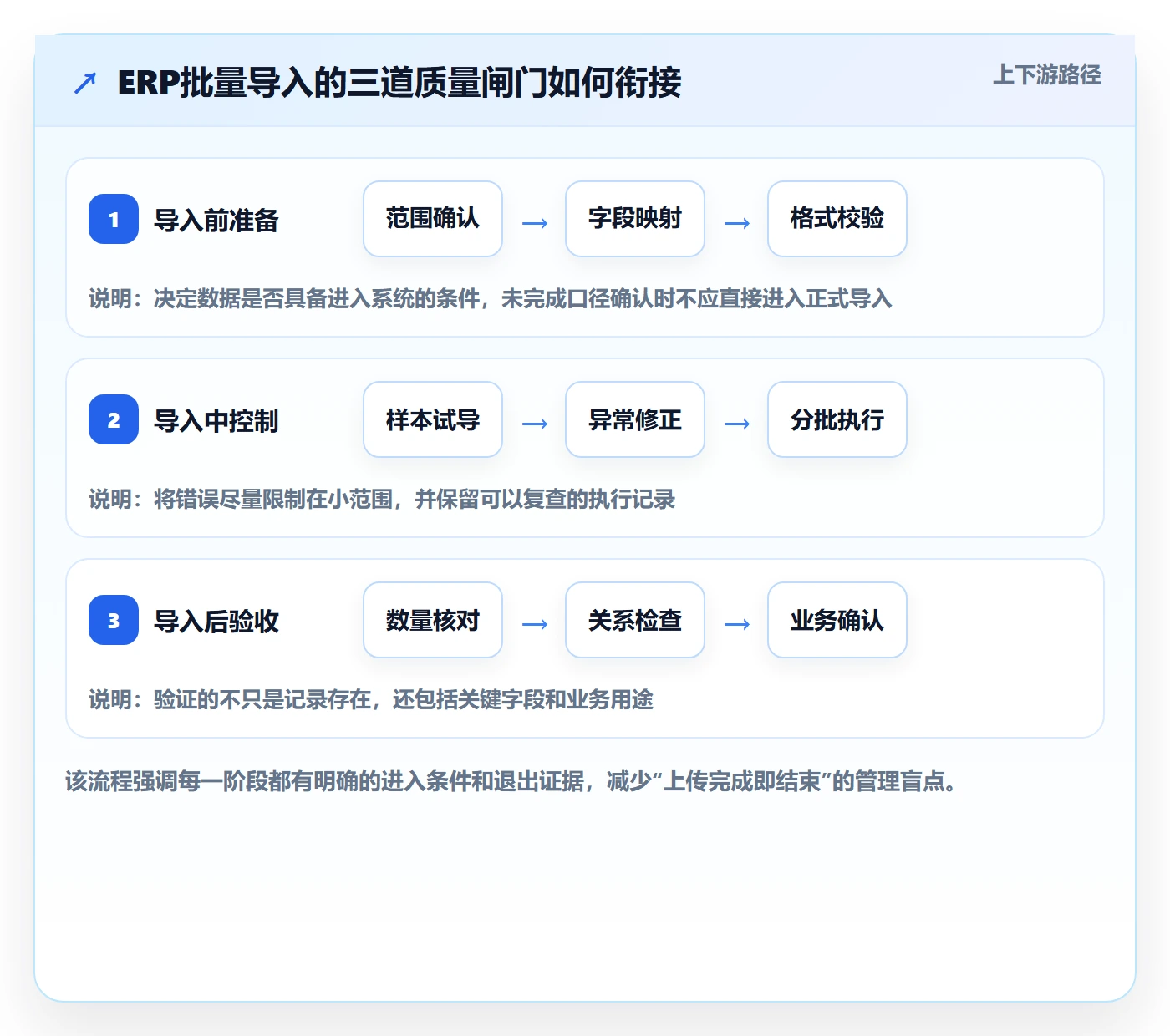The width and height of the screenshot is (1170, 1036).
Task: Click the title ERP批量导入的三道质量闸门如何衔接
Action: click(399, 83)
